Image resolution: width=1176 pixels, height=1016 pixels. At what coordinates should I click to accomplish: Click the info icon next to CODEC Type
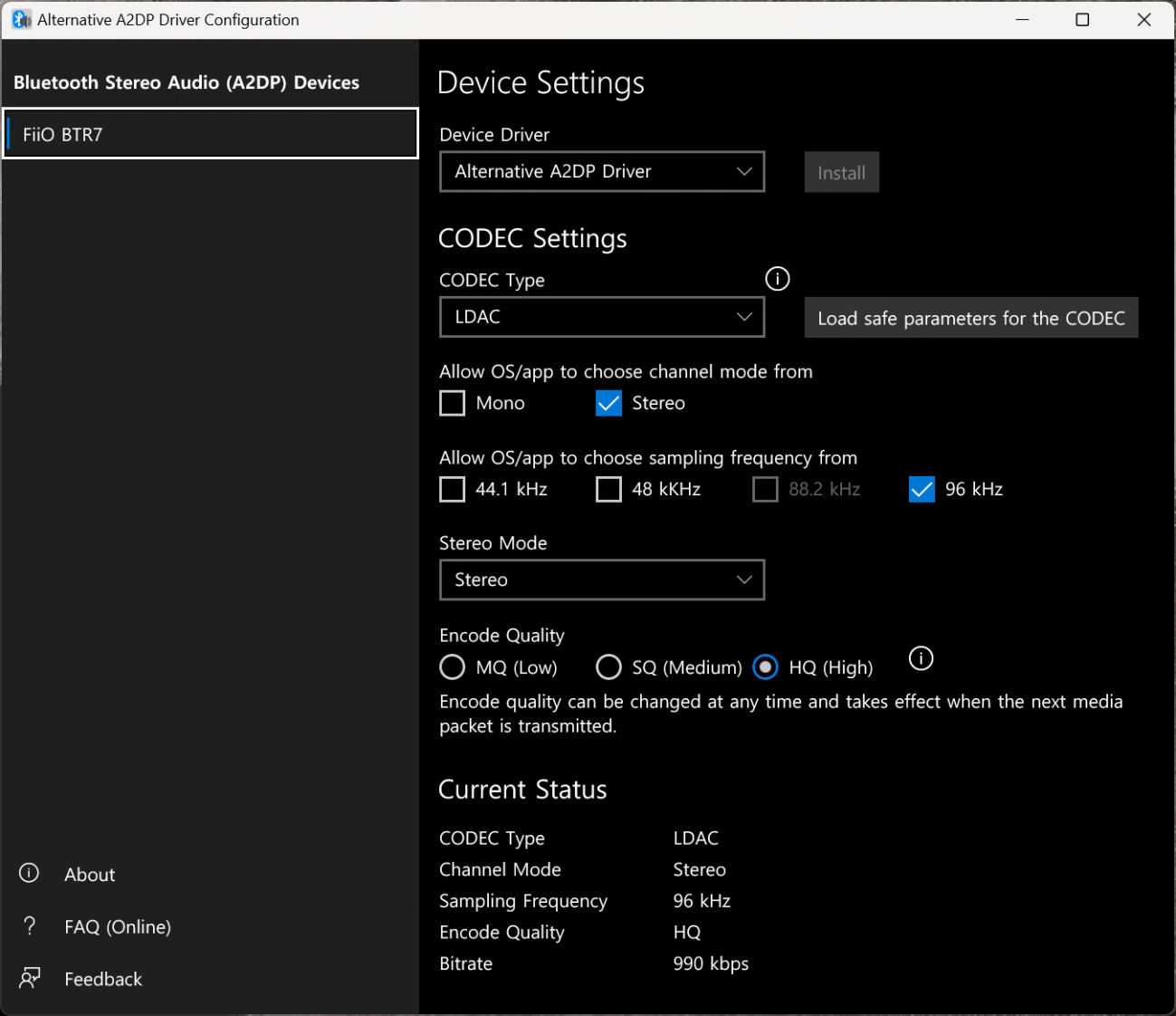point(777,279)
